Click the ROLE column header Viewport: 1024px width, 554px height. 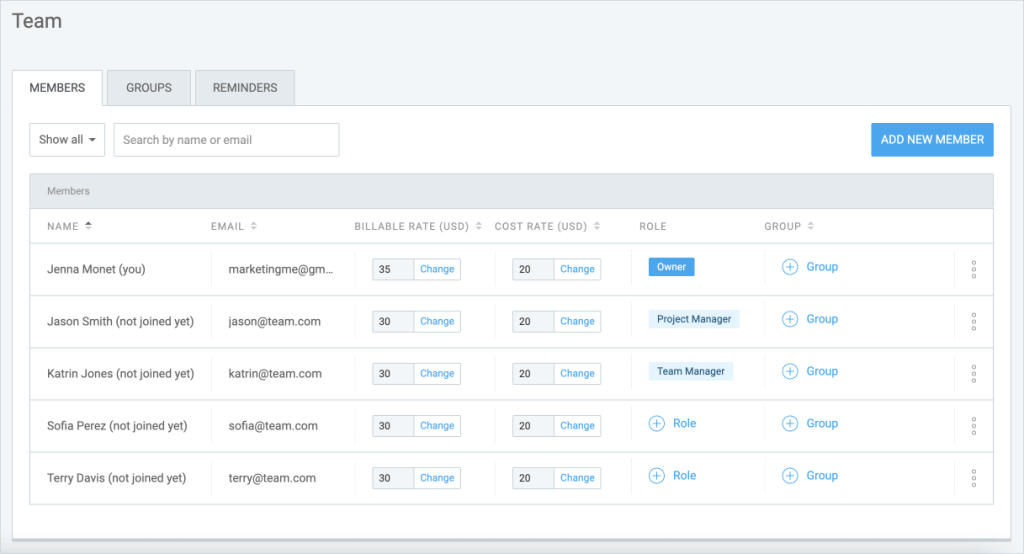coord(653,226)
